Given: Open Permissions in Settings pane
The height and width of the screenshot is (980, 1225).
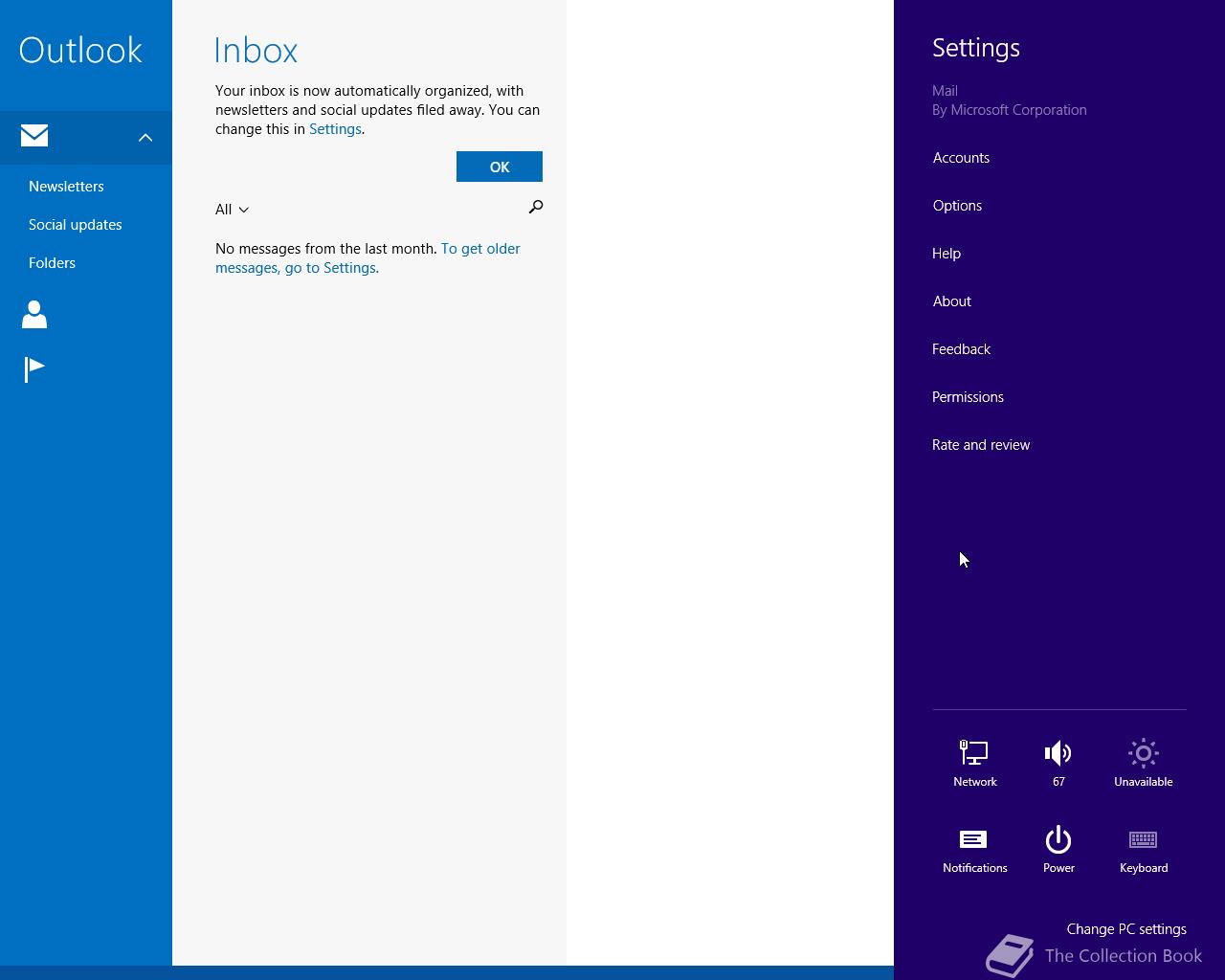Looking at the screenshot, I should coord(968,397).
